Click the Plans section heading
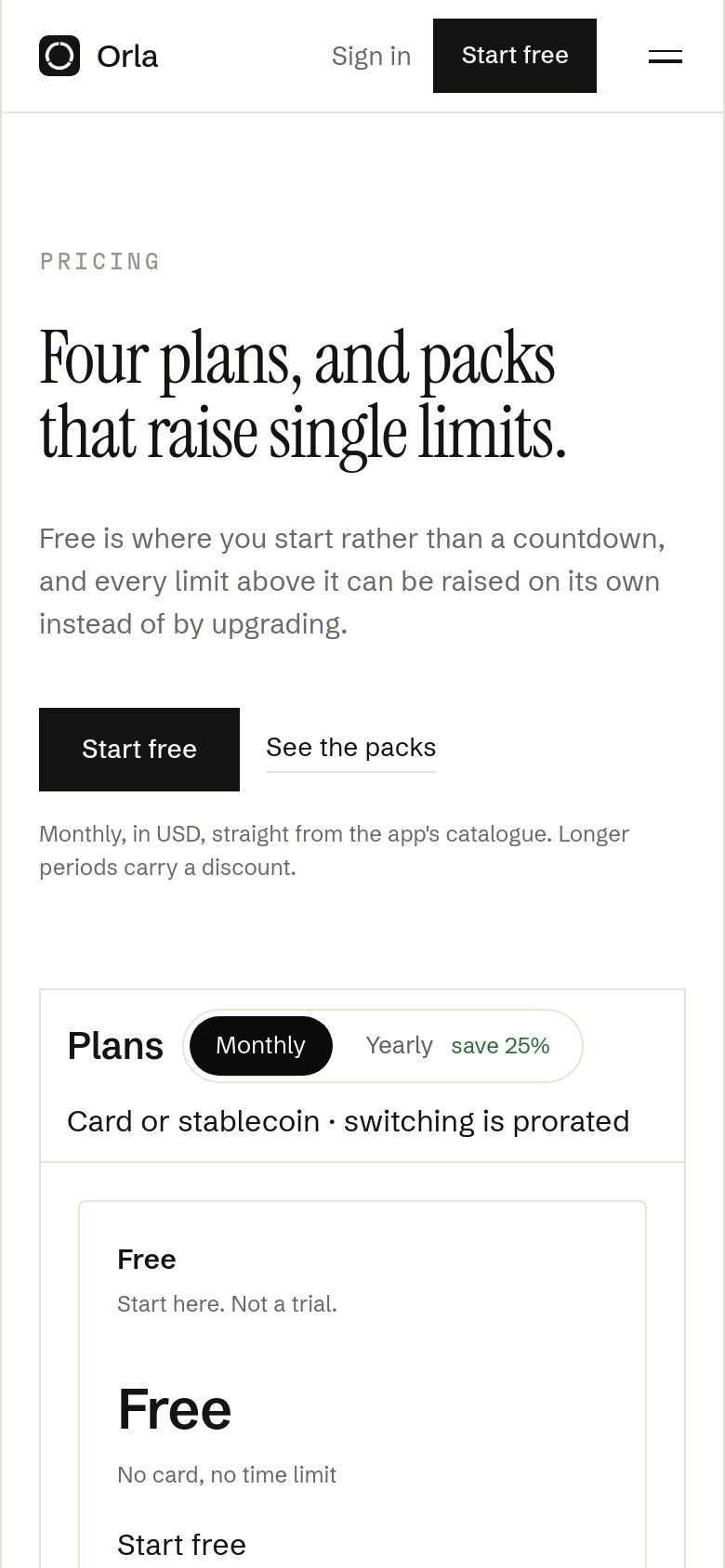 [x=115, y=1046]
